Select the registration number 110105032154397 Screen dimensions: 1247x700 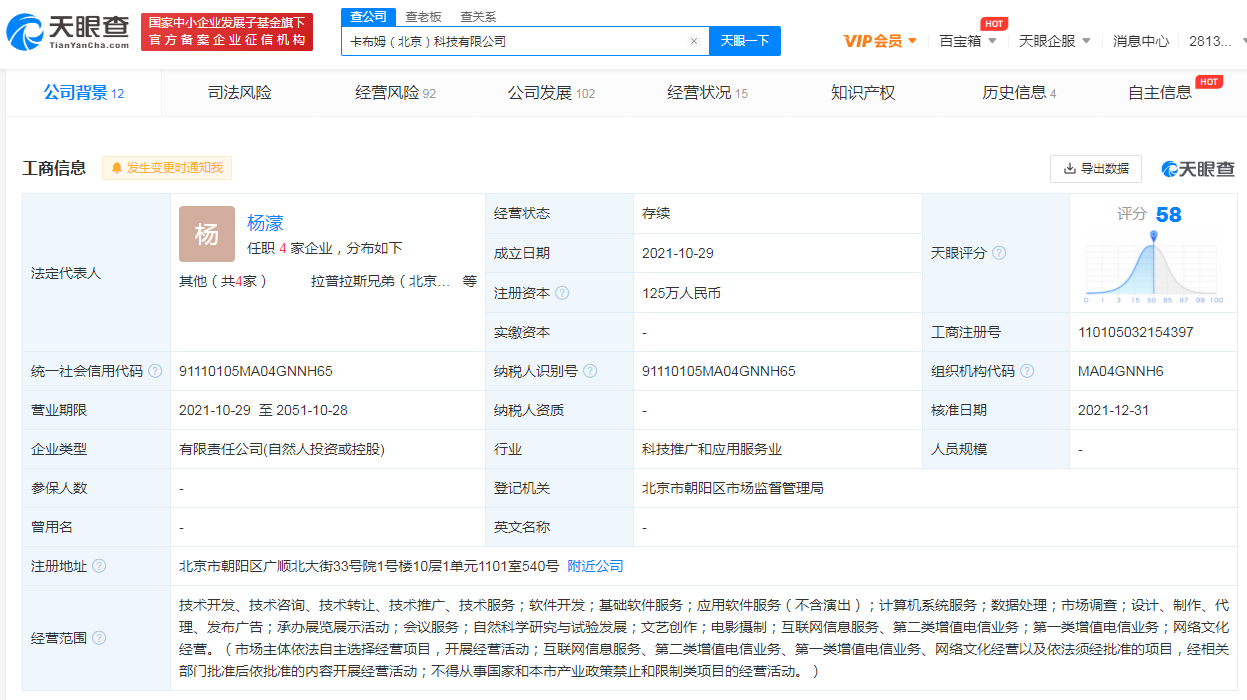[1136, 332]
